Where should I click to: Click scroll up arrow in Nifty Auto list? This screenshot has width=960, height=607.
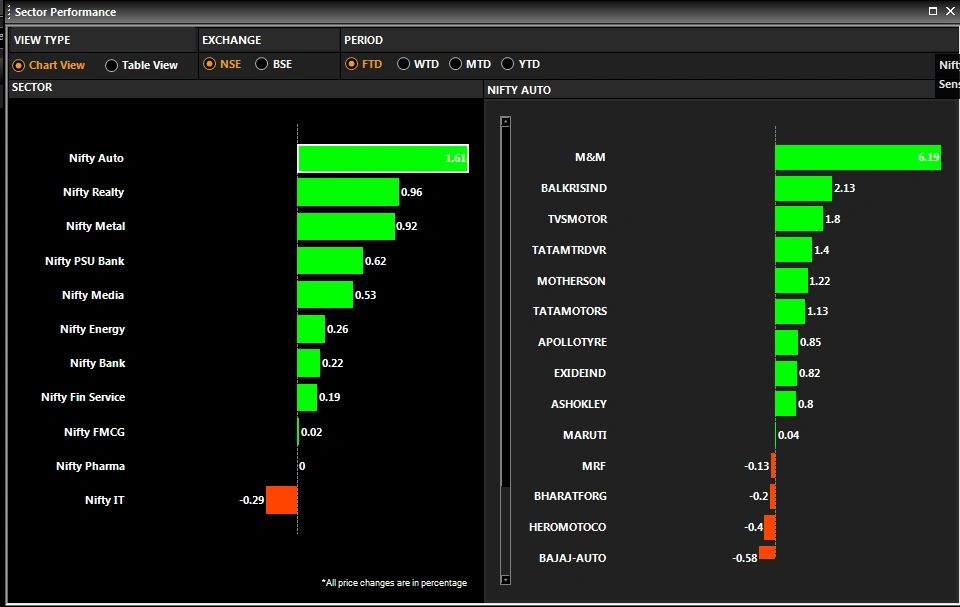[506, 122]
